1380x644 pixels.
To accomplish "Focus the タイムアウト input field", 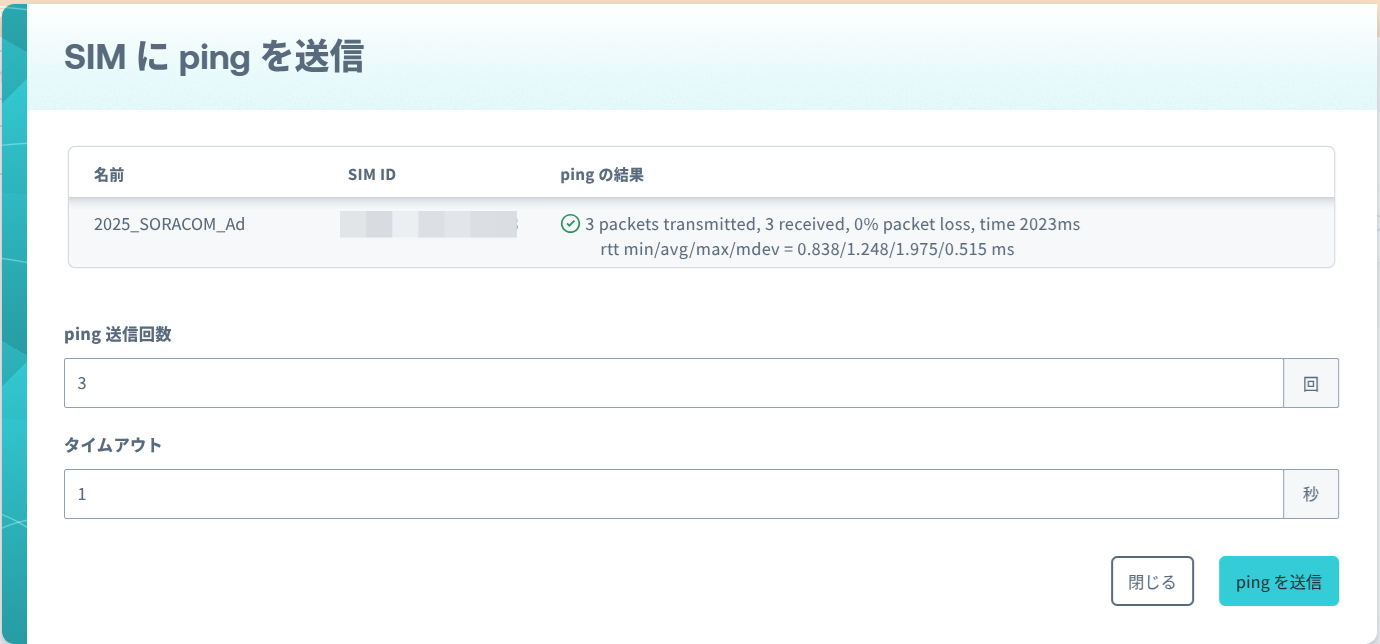I will (x=674, y=494).
